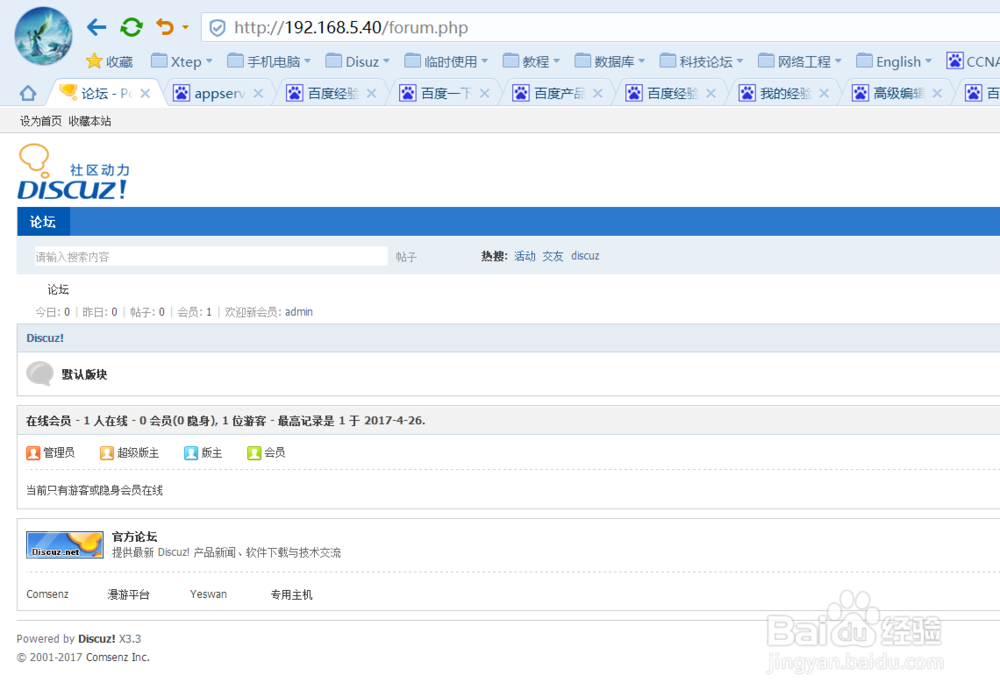Click the 会员 green legend icon

(x=255, y=452)
